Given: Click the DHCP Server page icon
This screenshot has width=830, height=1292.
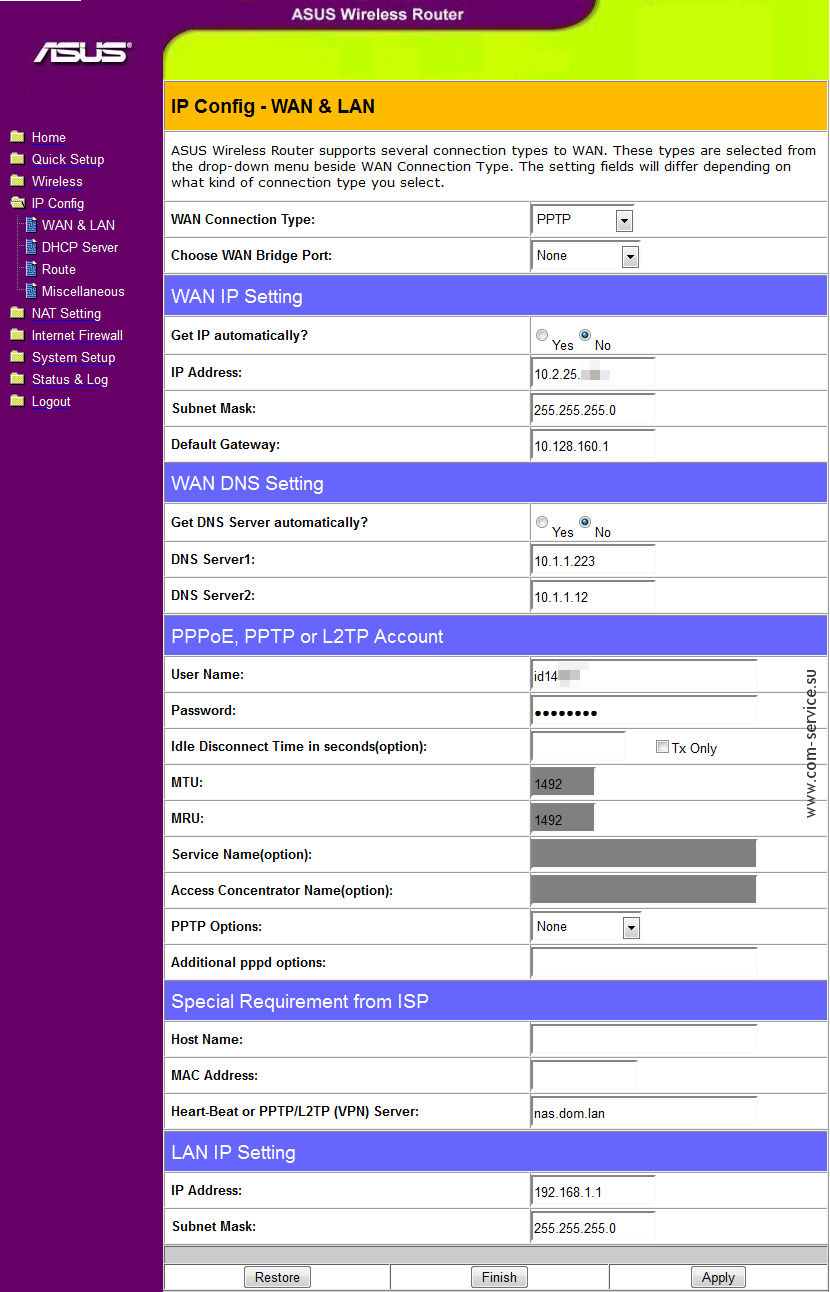Looking at the screenshot, I should click(31, 247).
